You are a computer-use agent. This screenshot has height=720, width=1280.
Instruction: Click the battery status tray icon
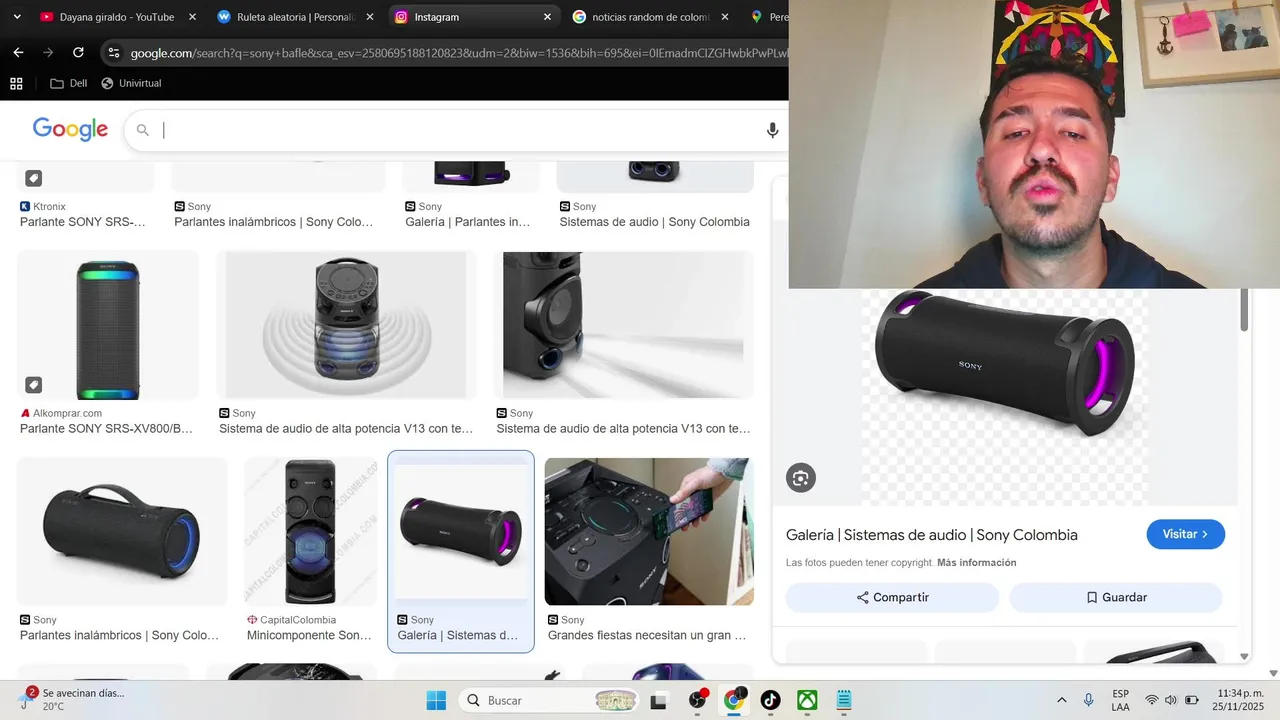[x=1192, y=700]
